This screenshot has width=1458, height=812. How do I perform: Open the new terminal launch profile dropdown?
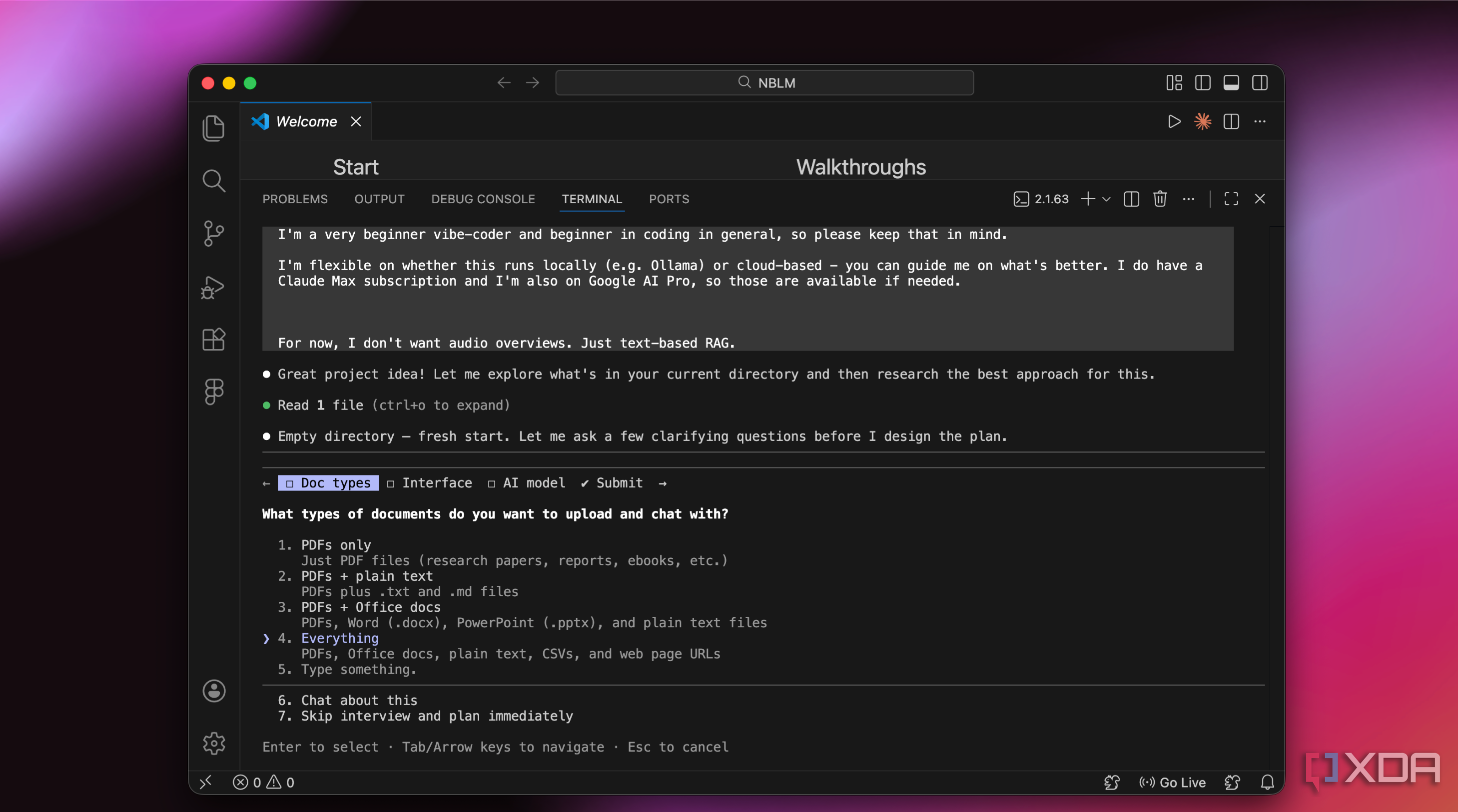(x=1106, y=199)
